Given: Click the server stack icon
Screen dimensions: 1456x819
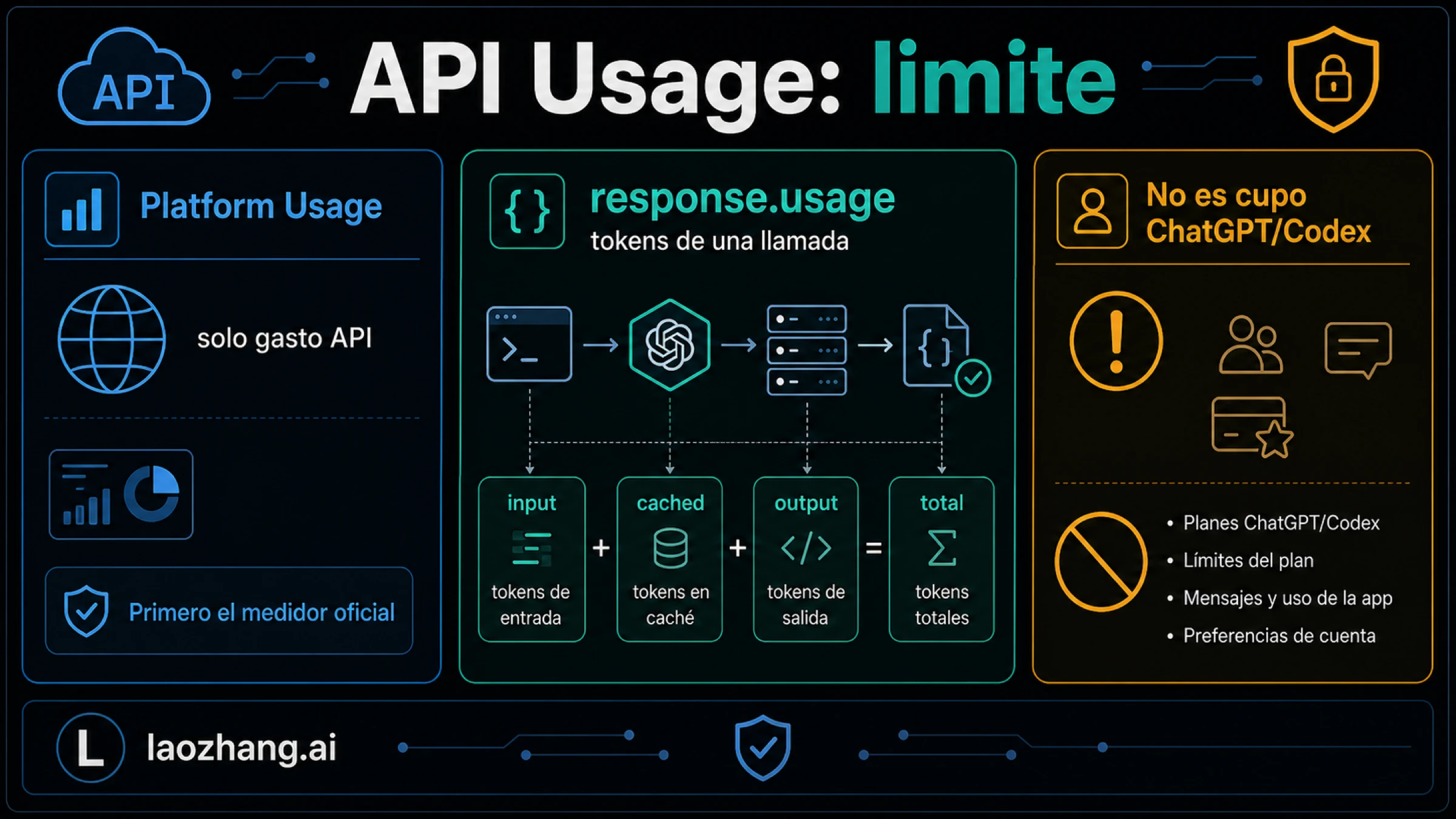Looking at the screenshot, I should point(807,350).
